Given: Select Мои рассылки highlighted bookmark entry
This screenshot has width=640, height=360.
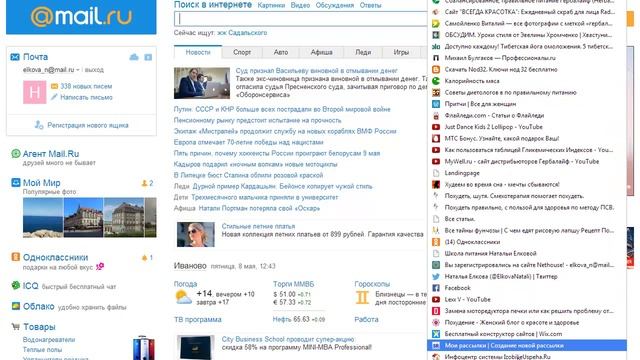Looking at the screenshot, I should point(527,345).
